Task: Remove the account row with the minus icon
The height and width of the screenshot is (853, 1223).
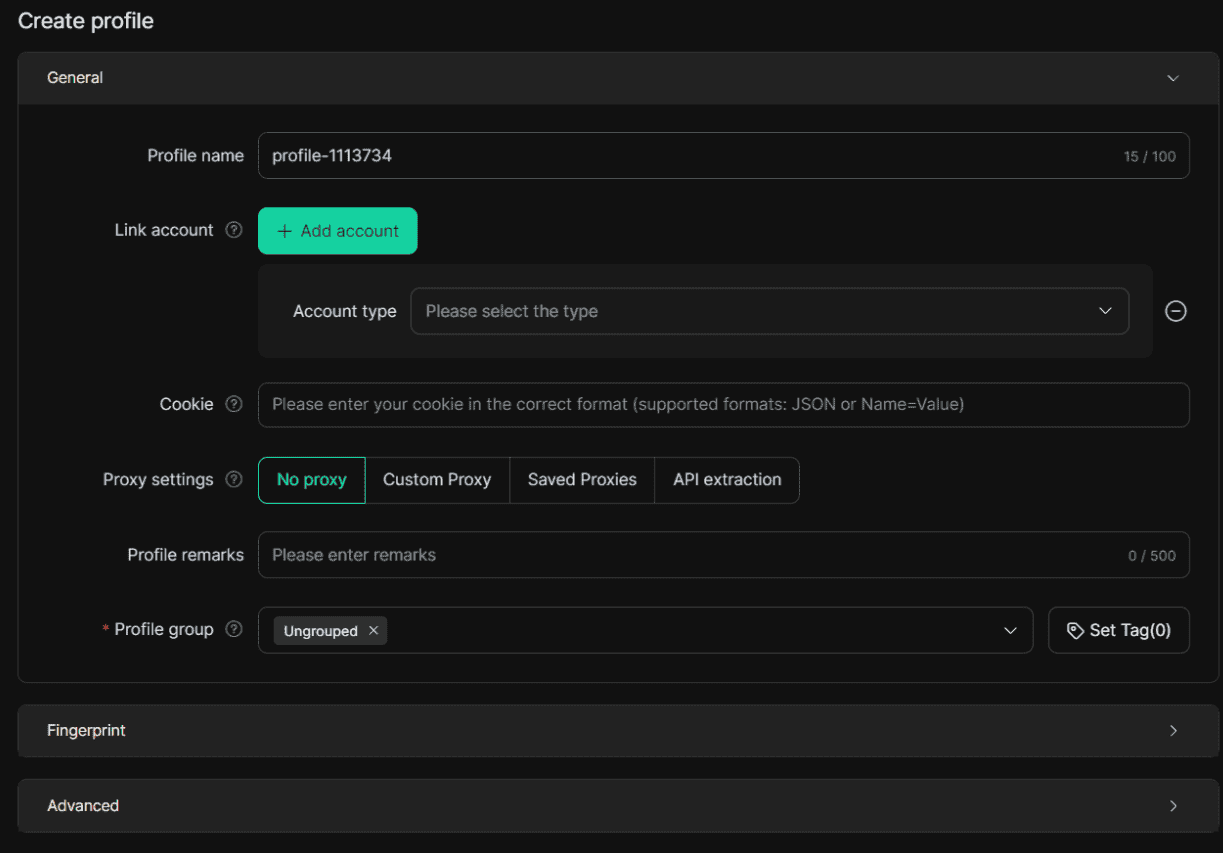Action: pos(1176,311)
